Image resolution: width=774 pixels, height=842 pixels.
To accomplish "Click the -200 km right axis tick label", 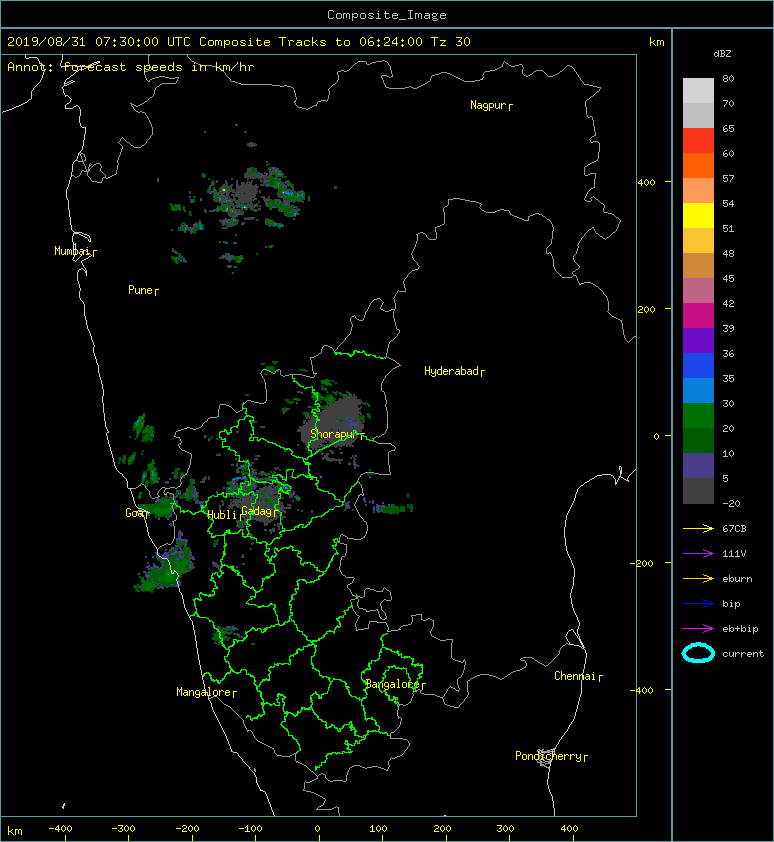I will click(642, 563).
